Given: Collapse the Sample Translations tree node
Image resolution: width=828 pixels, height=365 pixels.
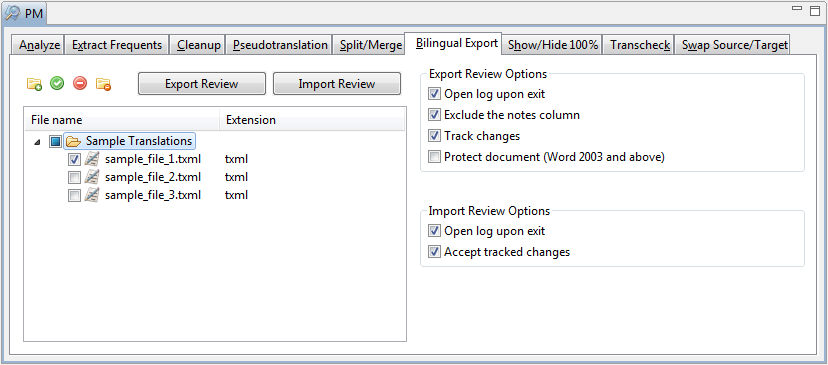Looking at the screenshot, I should (36, 142).
